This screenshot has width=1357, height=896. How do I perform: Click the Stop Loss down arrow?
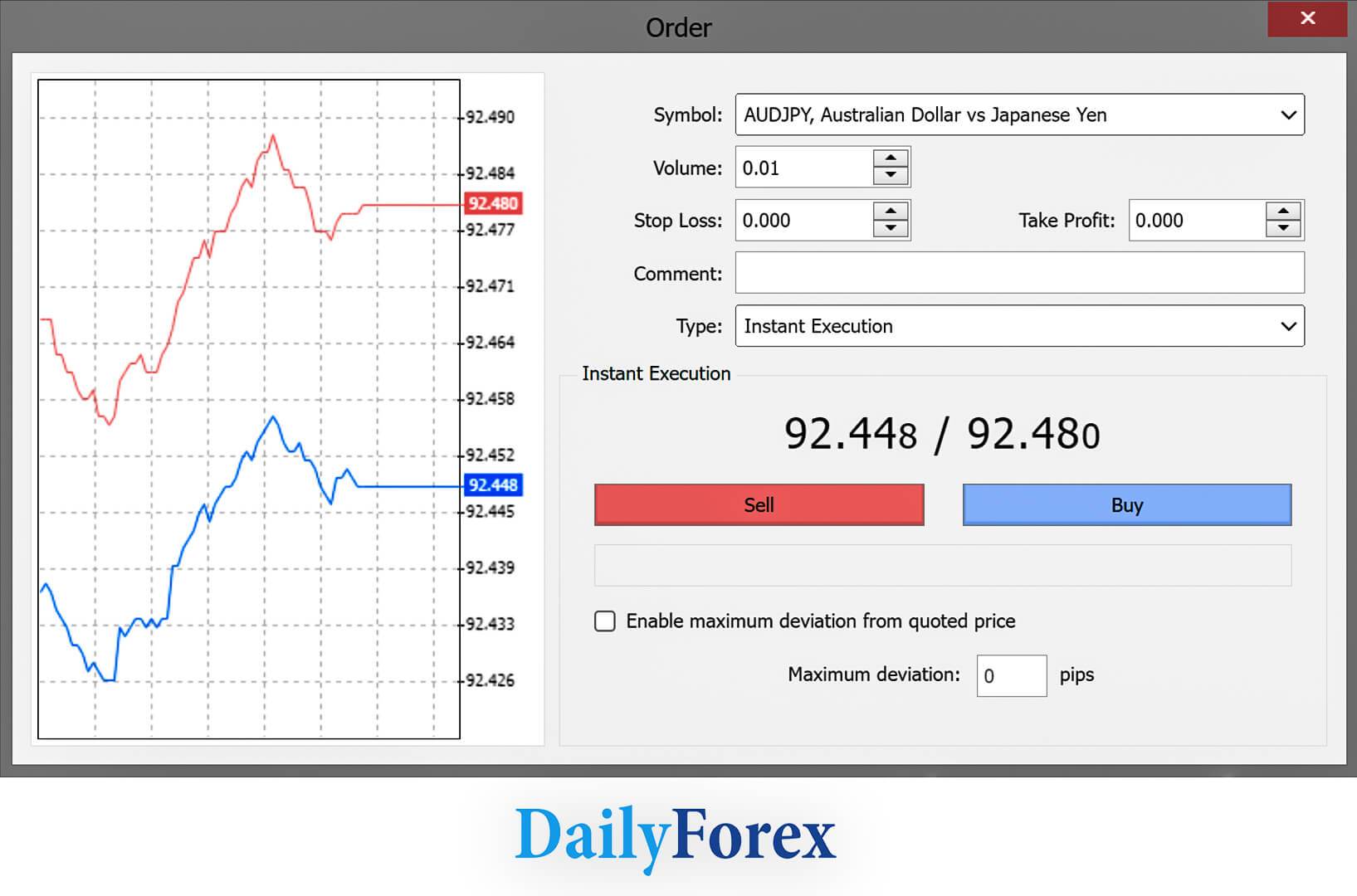click(x=889, y=230)
